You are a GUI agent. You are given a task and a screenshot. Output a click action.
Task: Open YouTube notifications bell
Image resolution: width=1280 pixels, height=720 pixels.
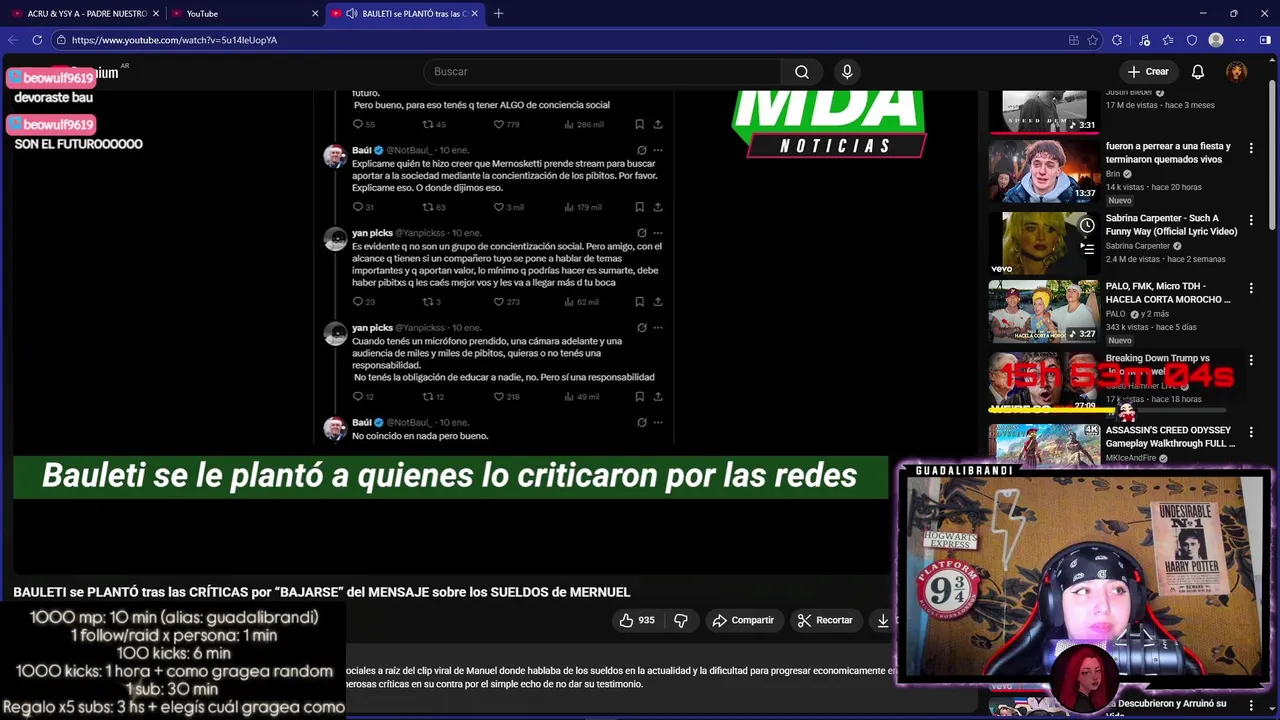pyautogui.click(x=1198, y=72)
